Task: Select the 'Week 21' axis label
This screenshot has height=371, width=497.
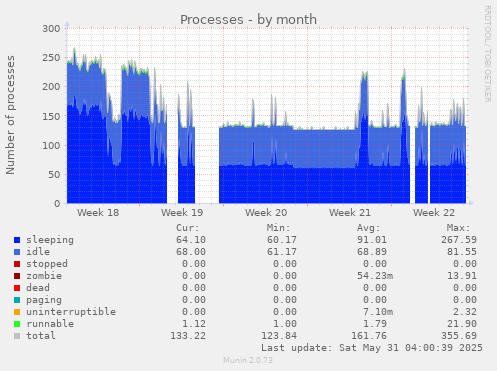Action: point(350,213)
